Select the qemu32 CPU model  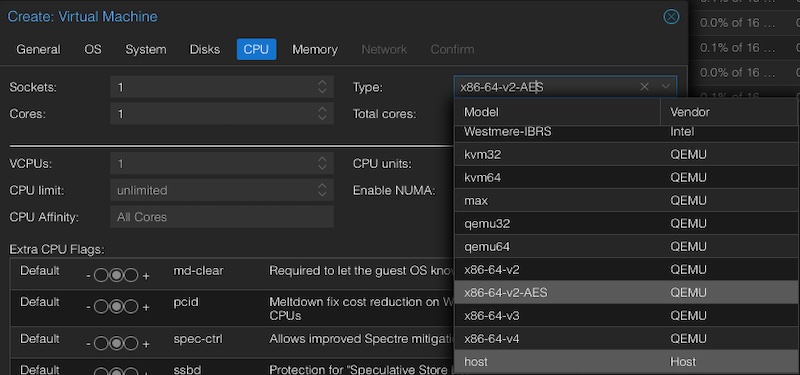627,223
